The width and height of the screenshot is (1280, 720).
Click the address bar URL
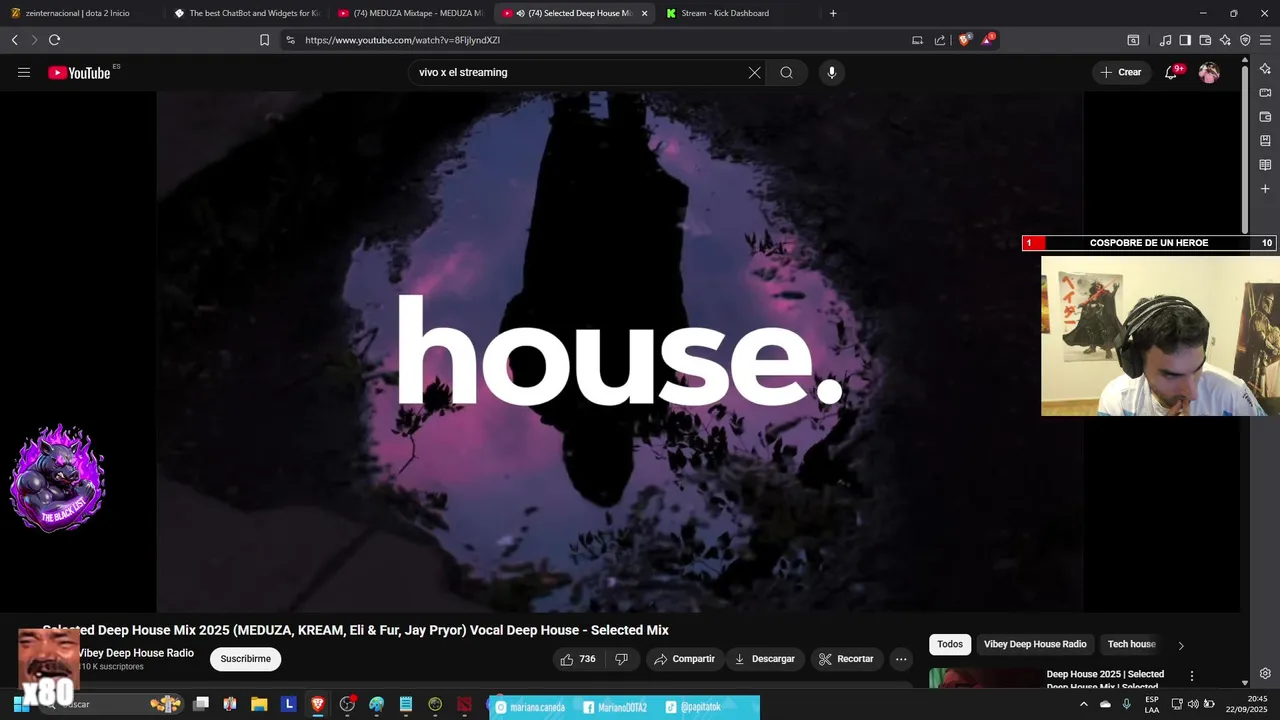pos(402,40)
